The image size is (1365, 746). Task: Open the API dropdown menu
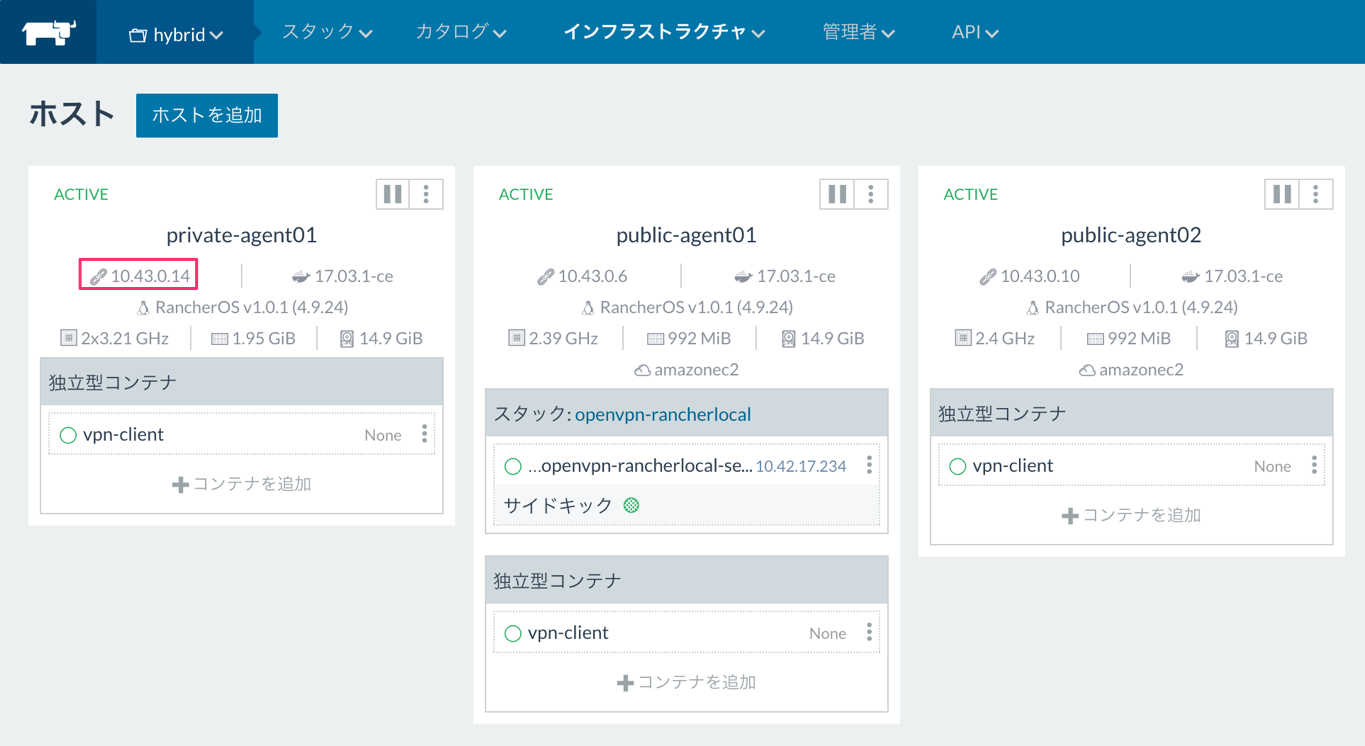975,31
